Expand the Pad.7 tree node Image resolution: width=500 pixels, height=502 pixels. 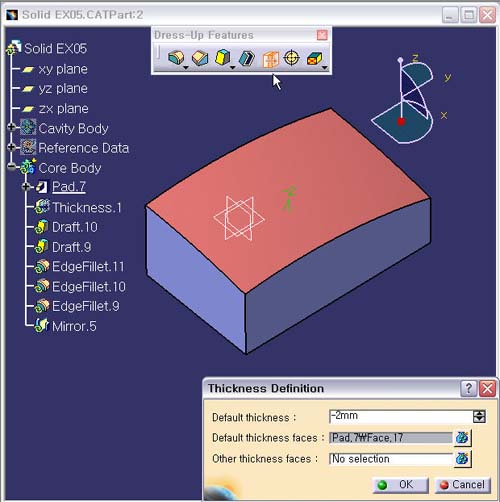tap(26, 186)
